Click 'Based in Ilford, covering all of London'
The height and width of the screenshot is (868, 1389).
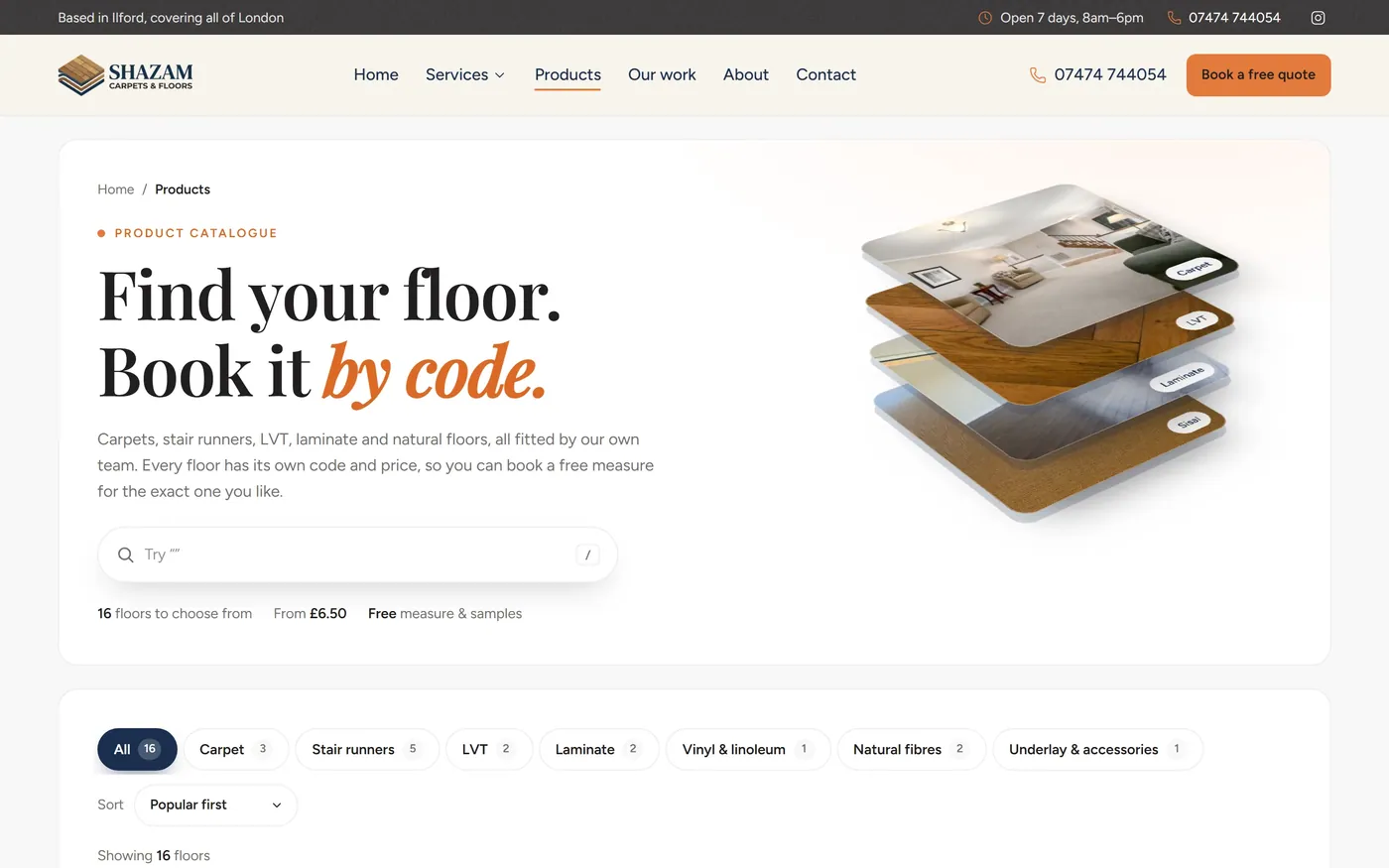[x=171, y=18]
